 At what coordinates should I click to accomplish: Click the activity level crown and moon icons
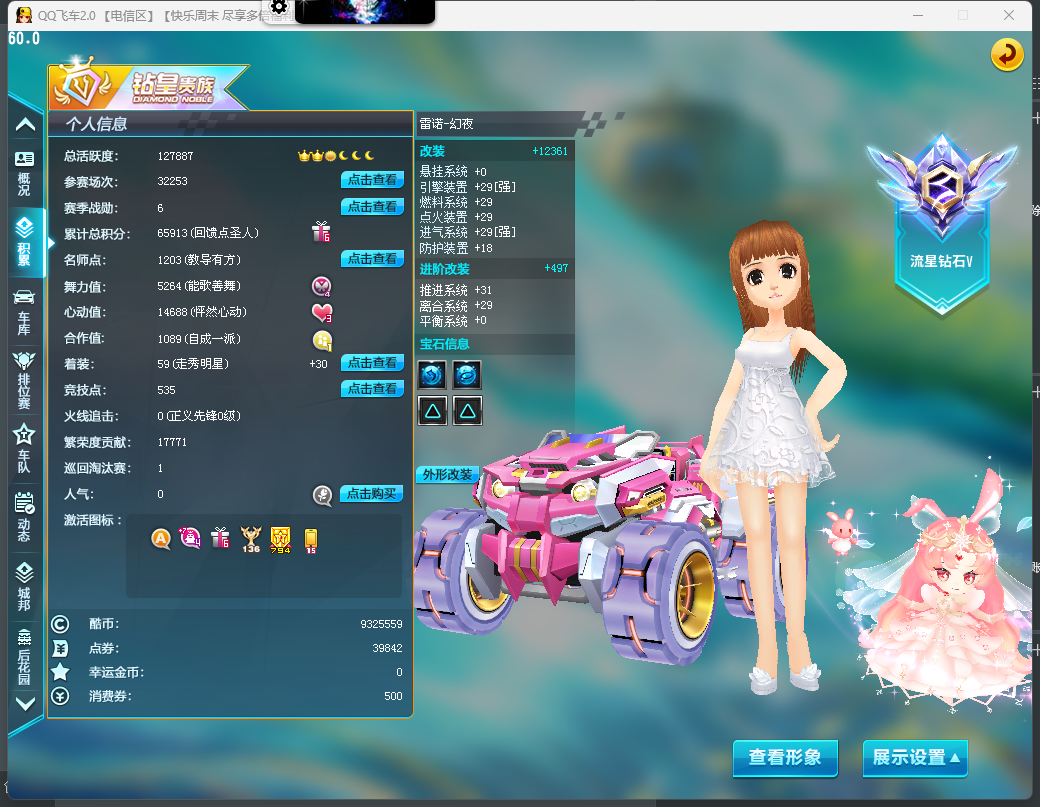tap(336, 156)
